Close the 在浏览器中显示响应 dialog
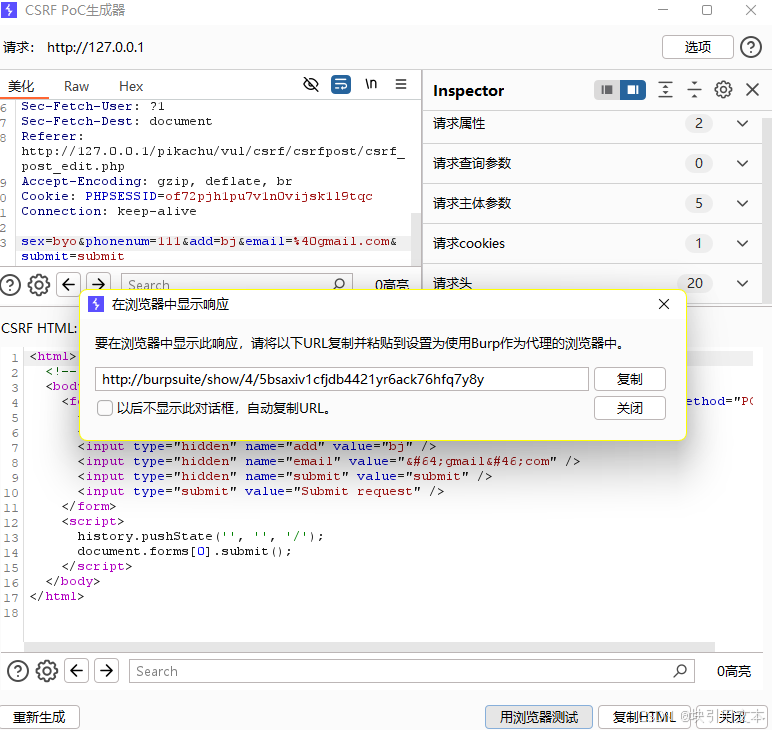Viewport: 772px width, 730px height. (x=664, y=304)
